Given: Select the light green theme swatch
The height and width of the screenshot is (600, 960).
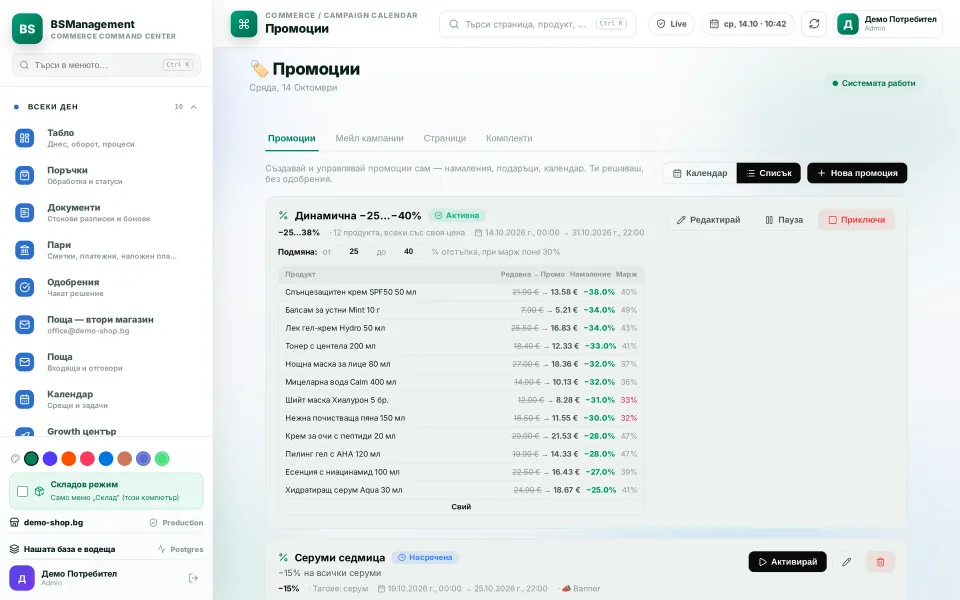Looking at the screenshot, I should click(162, 459).
